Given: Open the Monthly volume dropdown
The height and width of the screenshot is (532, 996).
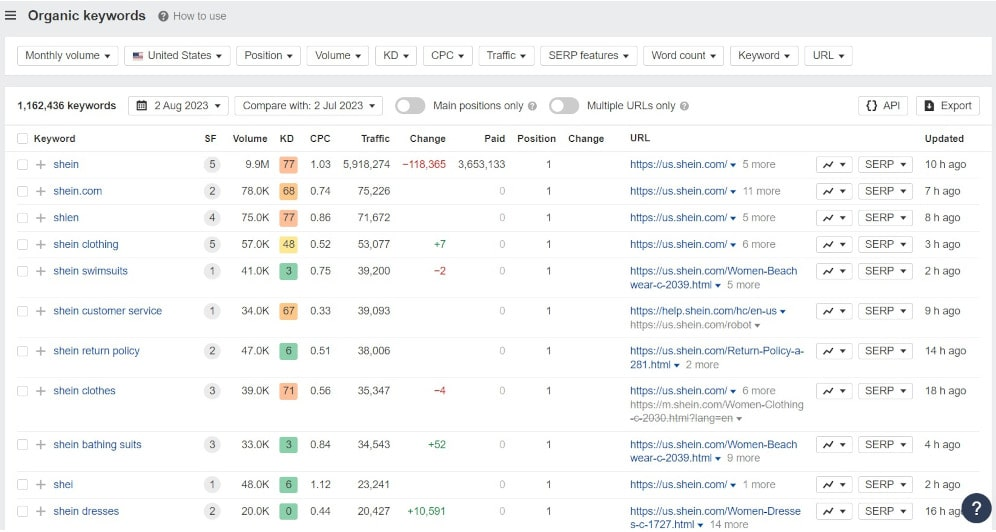Looking at the screenshot, I should click(67, 56).
